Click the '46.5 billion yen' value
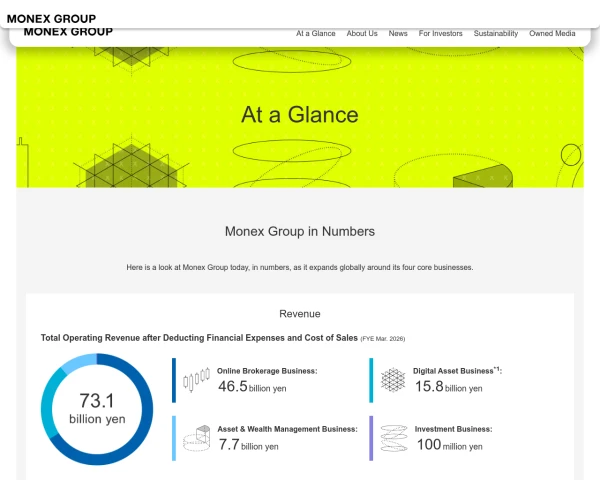600x480 pixels. (252, 387)
